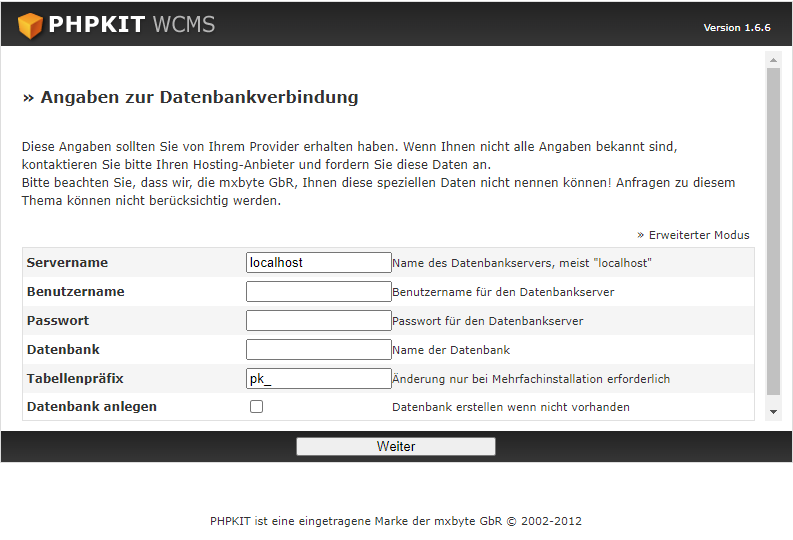Open the Erweiterter Modus link

(698, 235)
